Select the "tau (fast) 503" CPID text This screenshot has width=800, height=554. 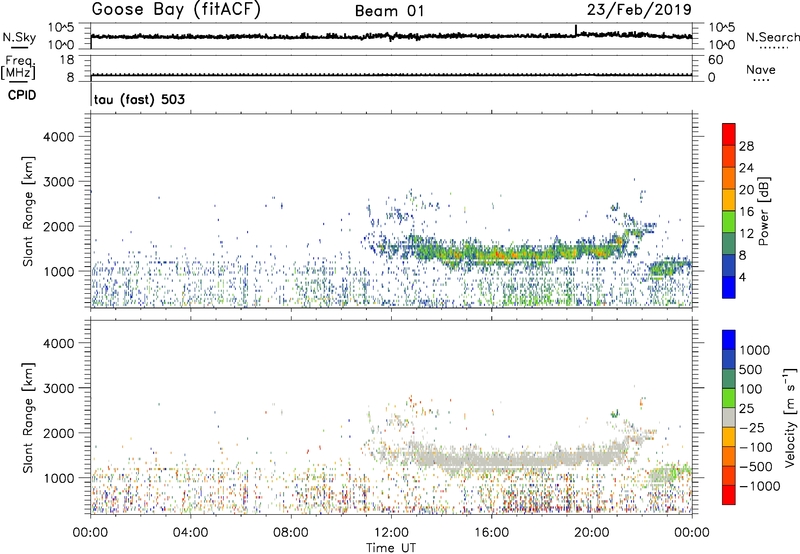click(x=139, y=99)
